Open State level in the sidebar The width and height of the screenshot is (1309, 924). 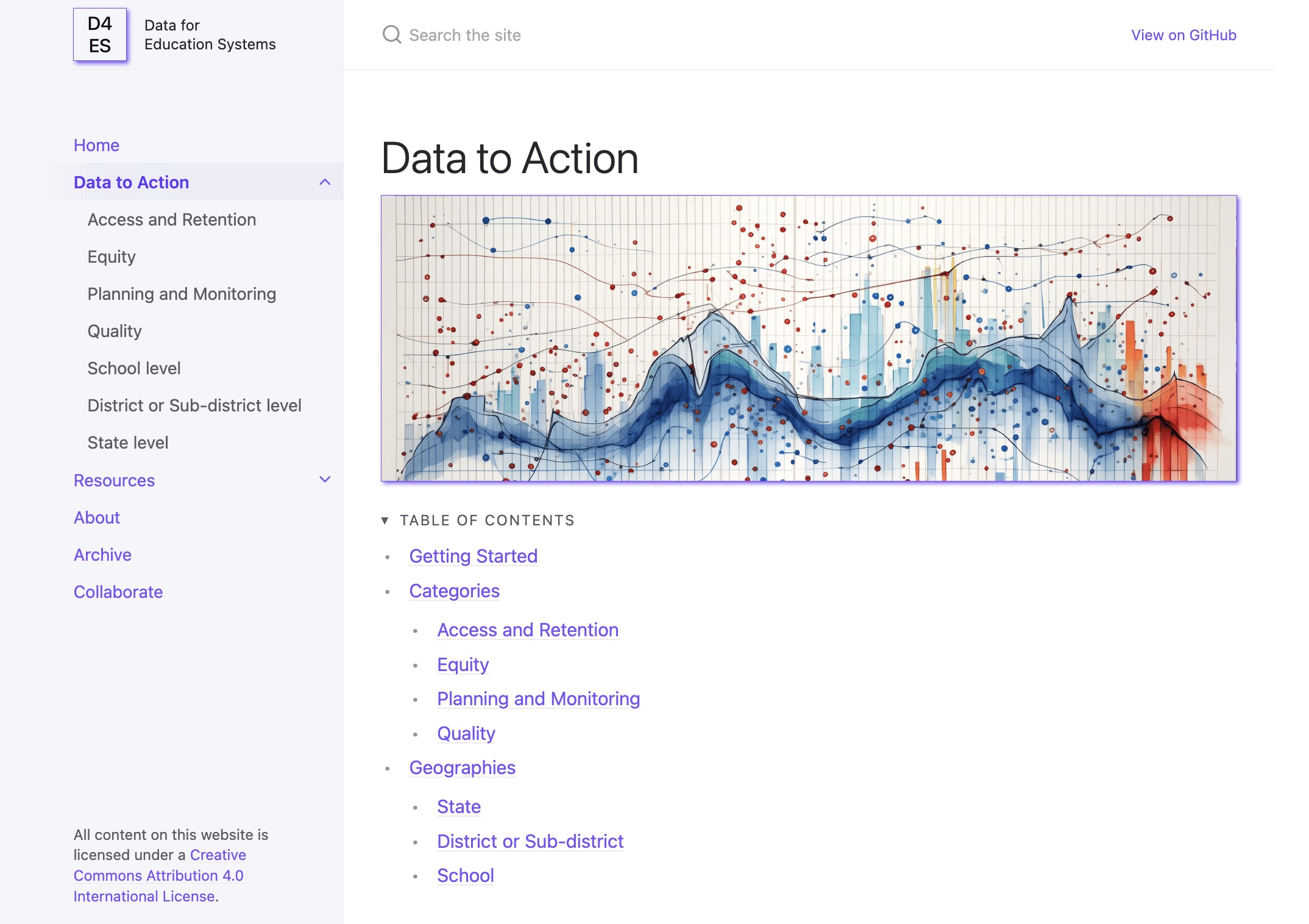click(128, 442)
